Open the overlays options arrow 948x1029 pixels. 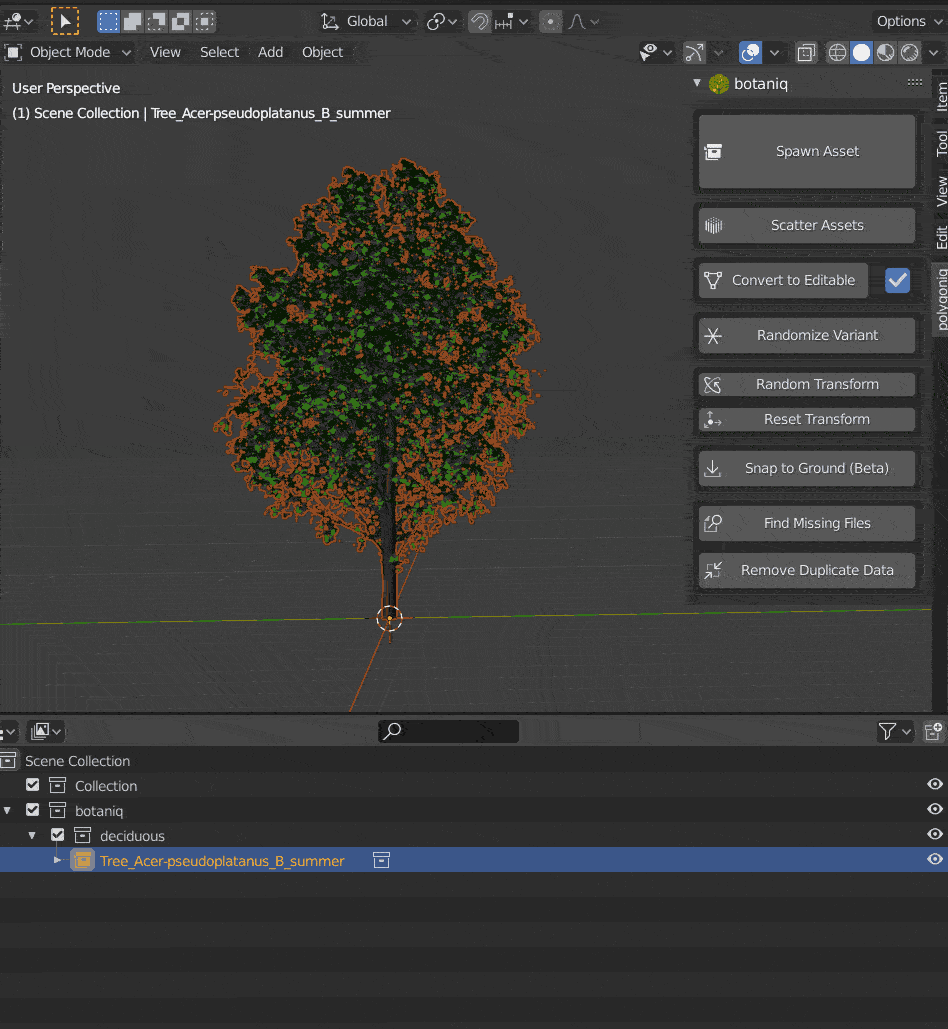774,52
